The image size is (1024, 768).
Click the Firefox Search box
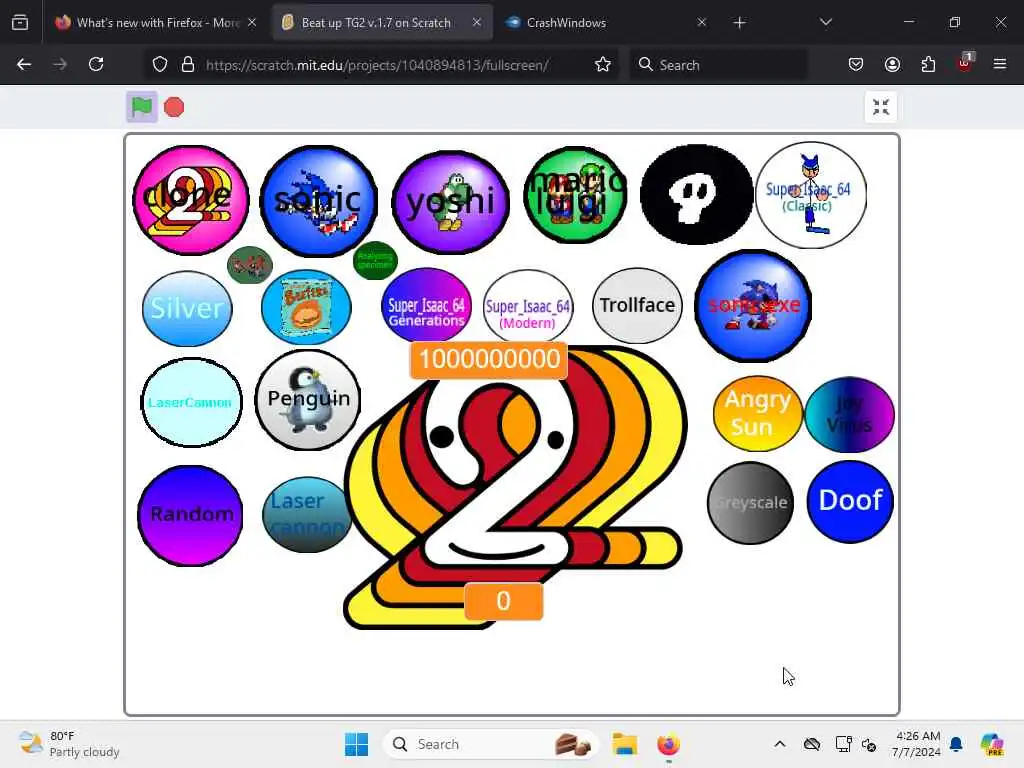pos(718,65)
